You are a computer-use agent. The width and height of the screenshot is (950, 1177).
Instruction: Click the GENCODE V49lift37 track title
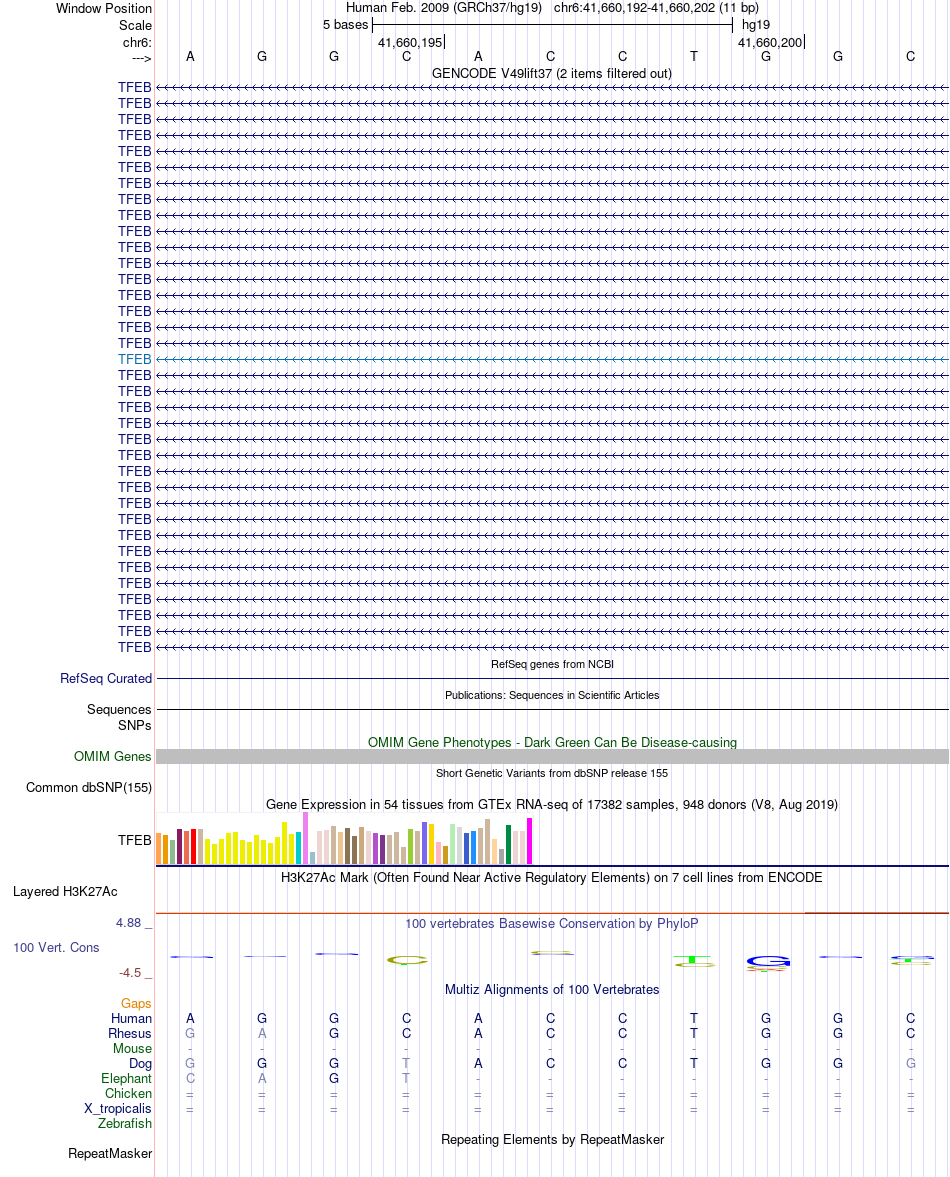(552, 74)
